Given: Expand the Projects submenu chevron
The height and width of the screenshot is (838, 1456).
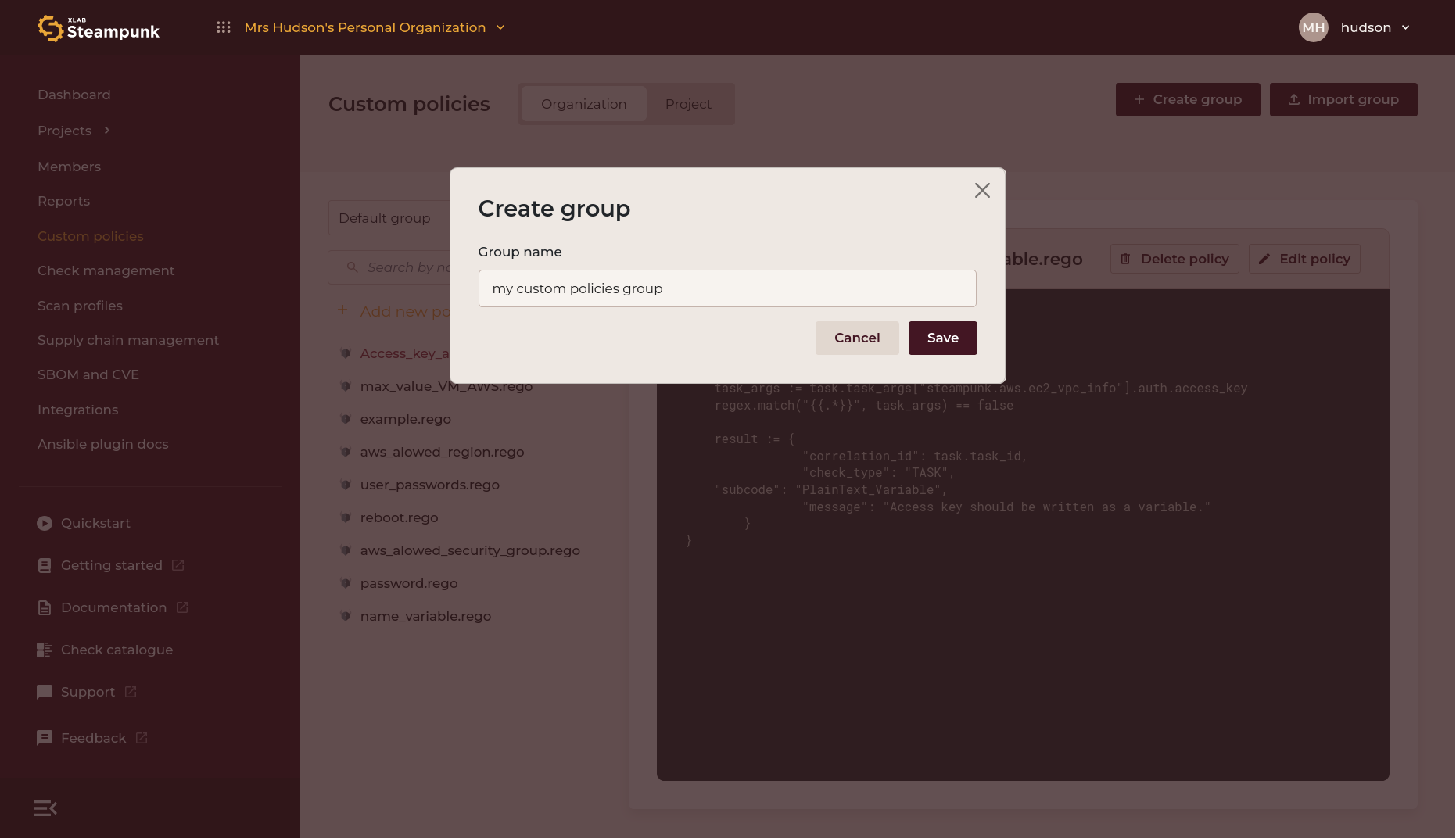Looking at the screenshot, I should (107, 130).
